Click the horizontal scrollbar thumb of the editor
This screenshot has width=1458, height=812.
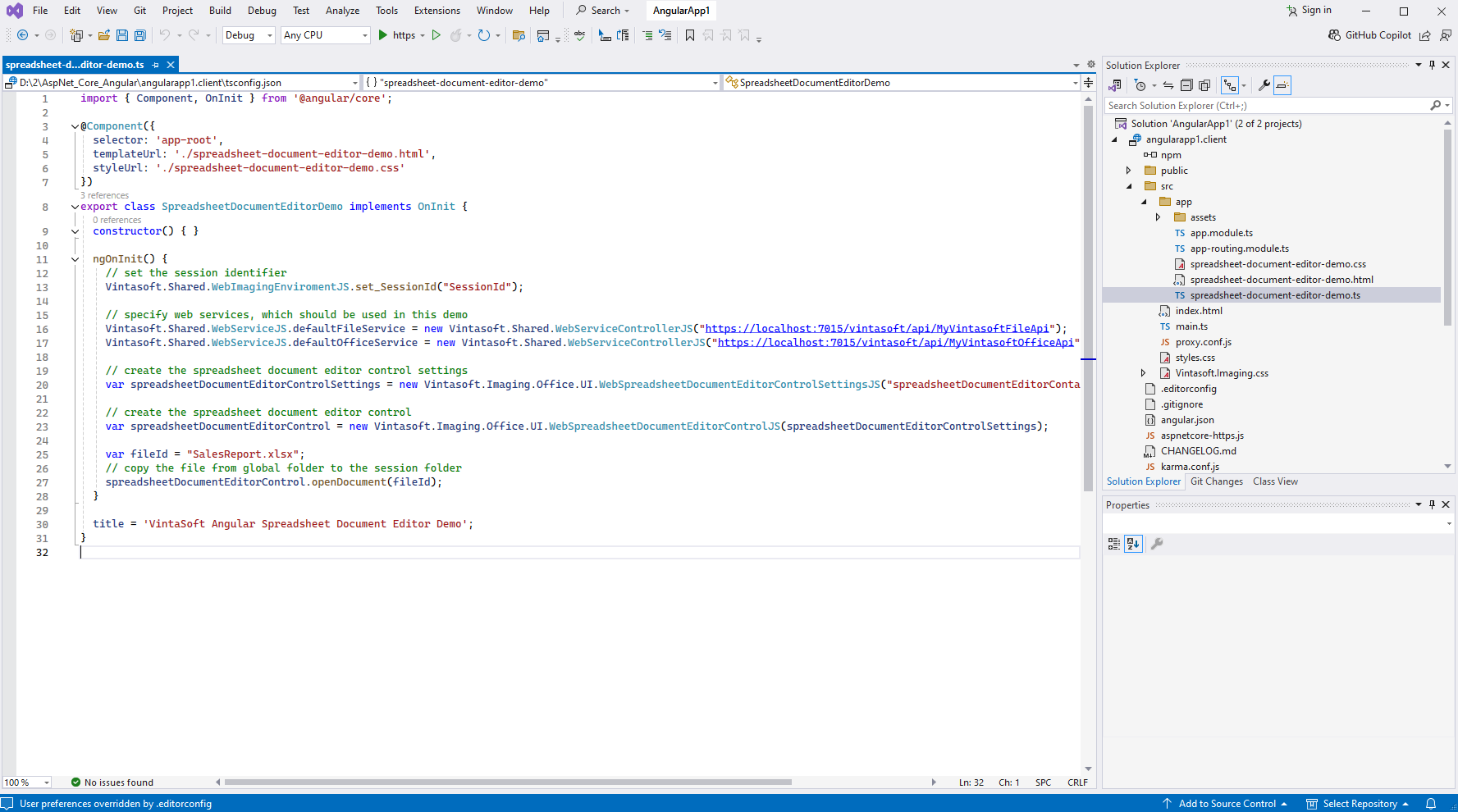coord(507,782)
